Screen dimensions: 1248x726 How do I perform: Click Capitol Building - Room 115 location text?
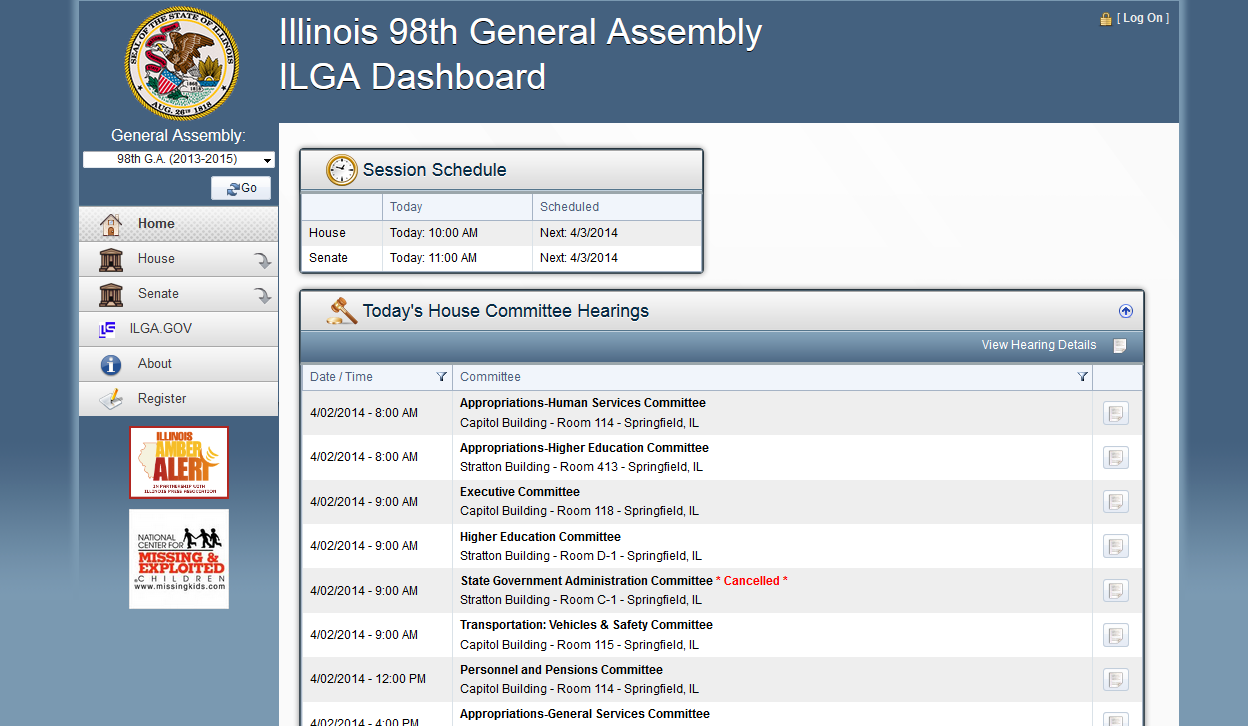point(579,645)
